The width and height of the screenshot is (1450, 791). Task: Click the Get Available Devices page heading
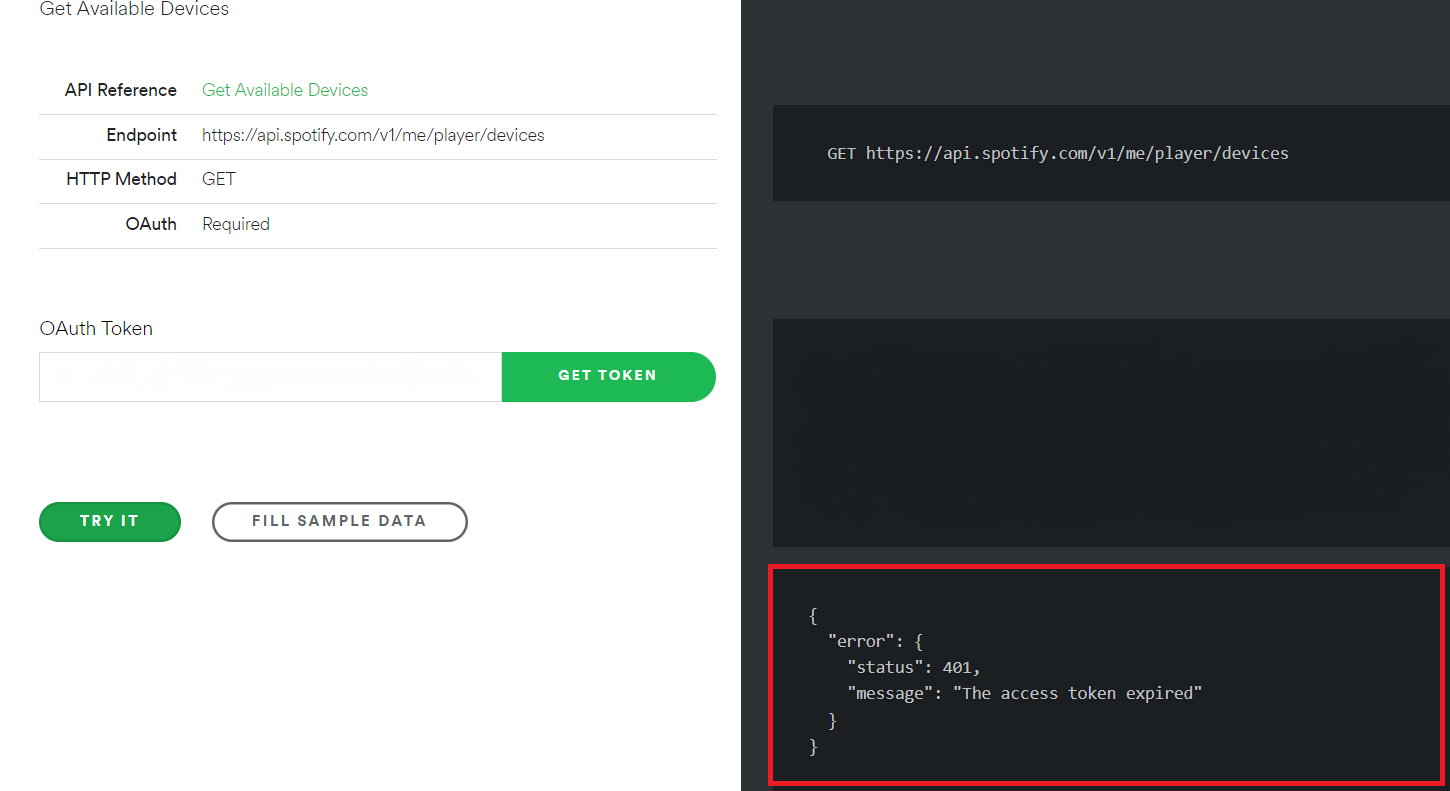(x=134, y=9)
